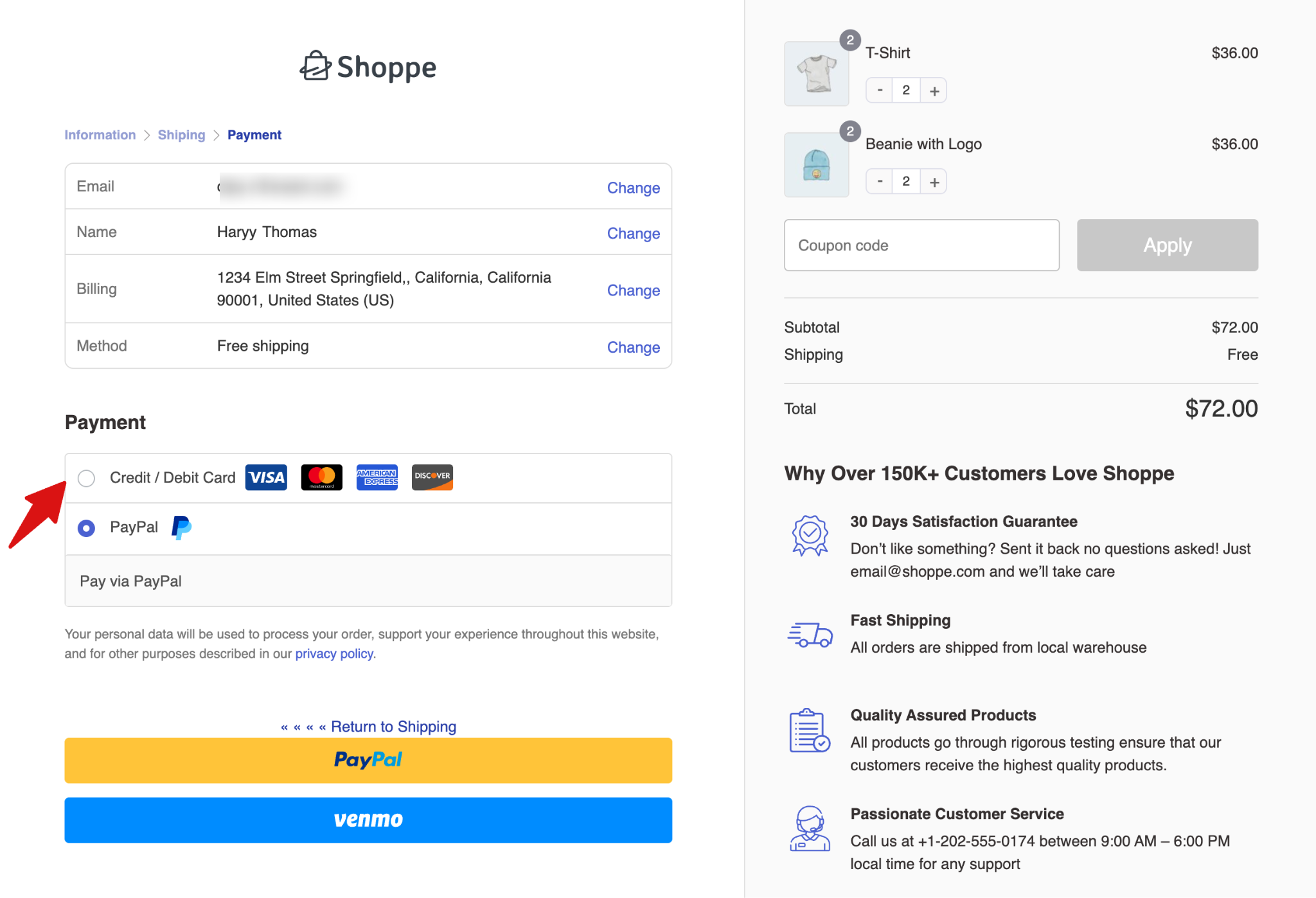
Task: Click the 'Free shipping' method text
Action: tap(263, 346)
